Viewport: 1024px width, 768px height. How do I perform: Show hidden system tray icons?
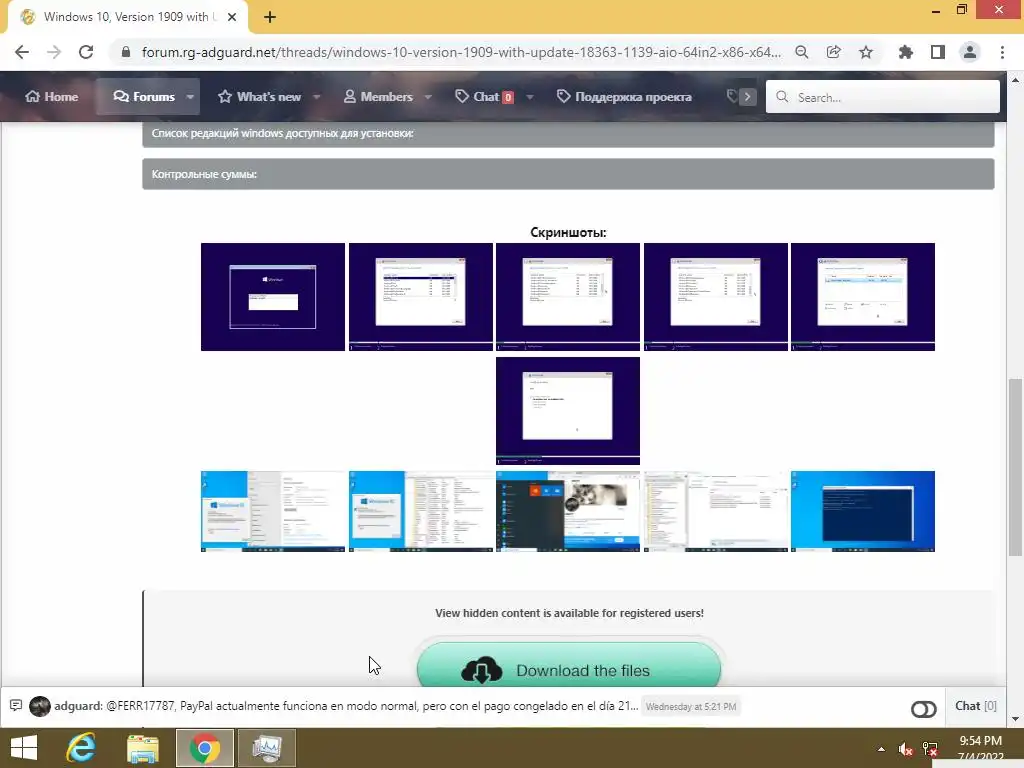[x=882, y=749]
